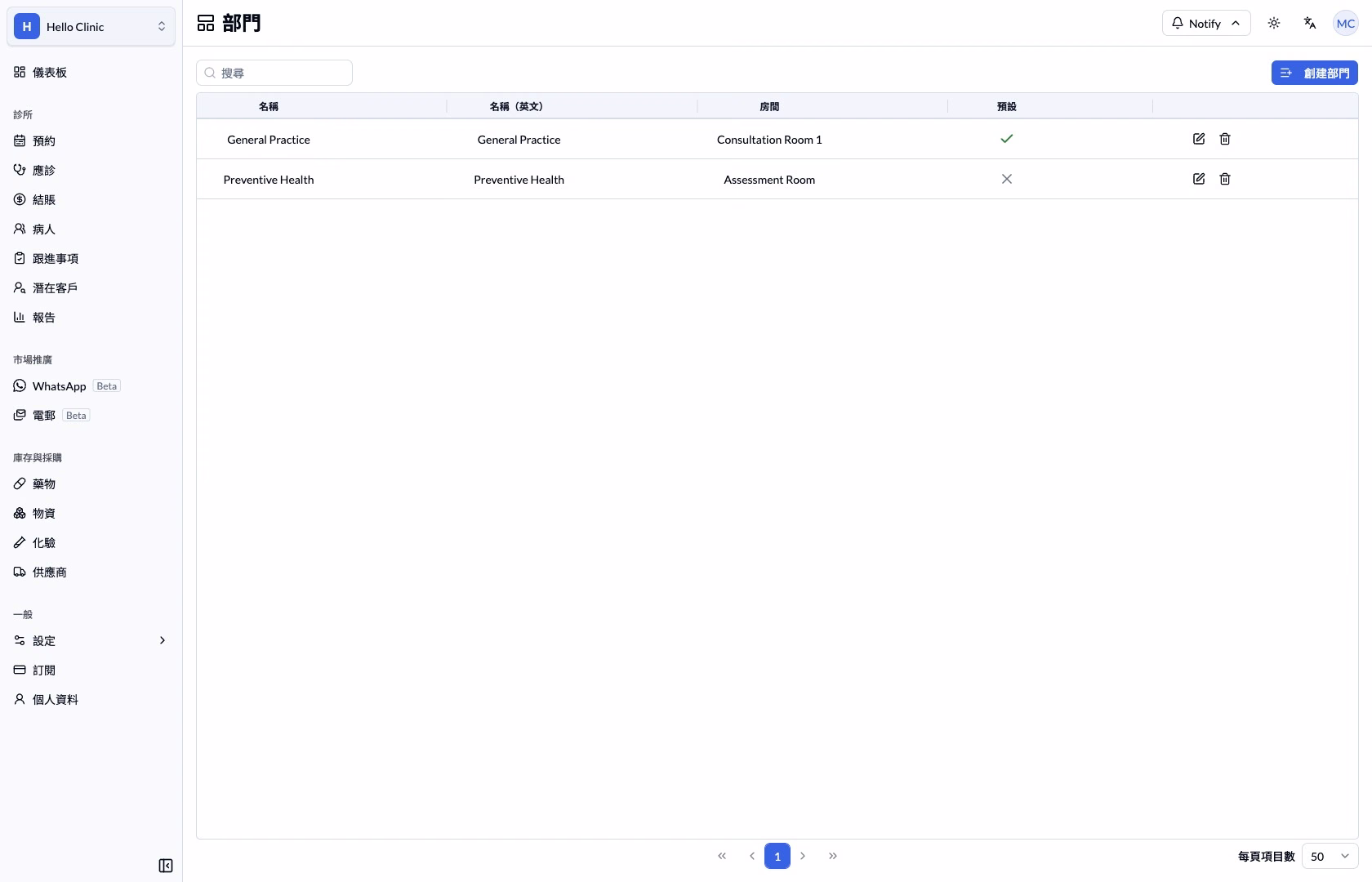
Task: Delete the General Practice department
Action: (1225, 139)
